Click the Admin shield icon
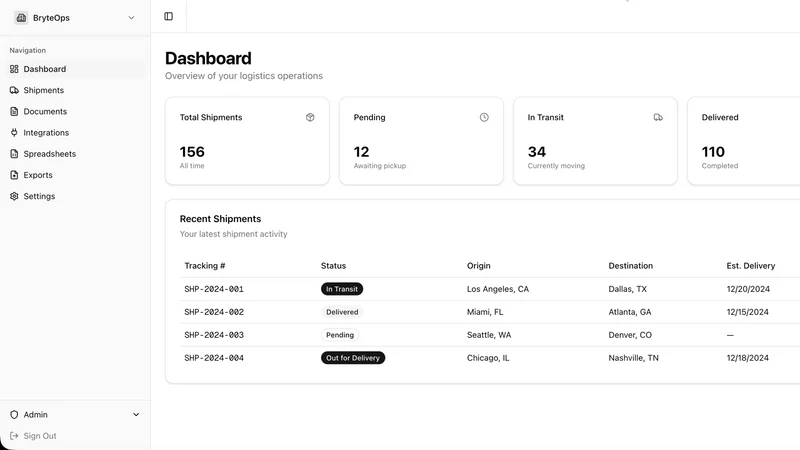Screen dimensions: 800x450 click(14, 415)
